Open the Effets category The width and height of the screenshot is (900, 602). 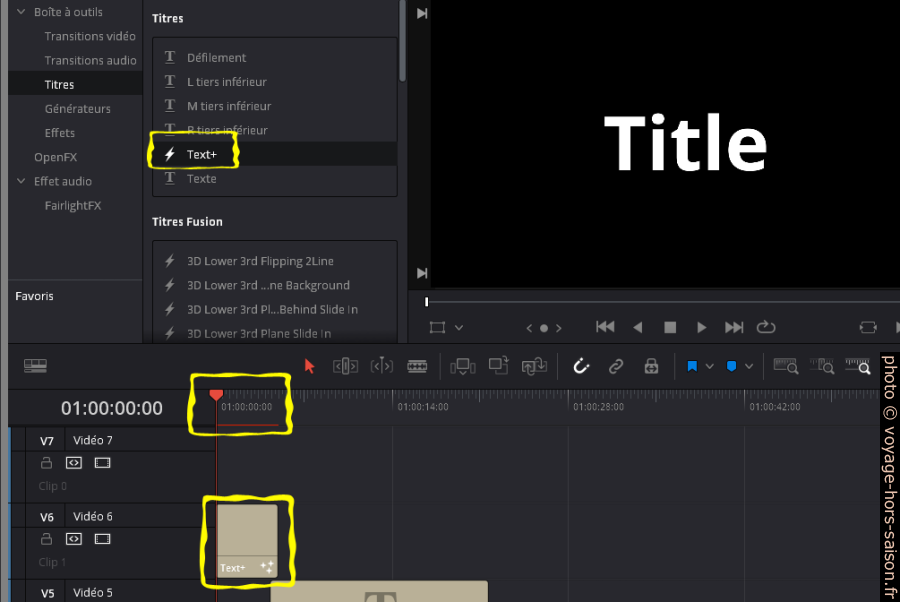point(60,133)
